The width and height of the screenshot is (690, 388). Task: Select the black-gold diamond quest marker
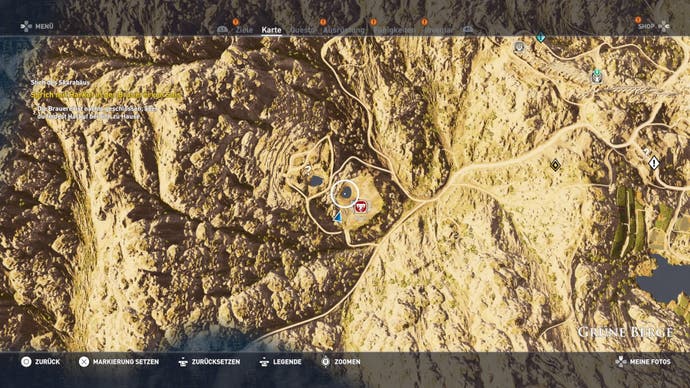(x=555, y=165)
